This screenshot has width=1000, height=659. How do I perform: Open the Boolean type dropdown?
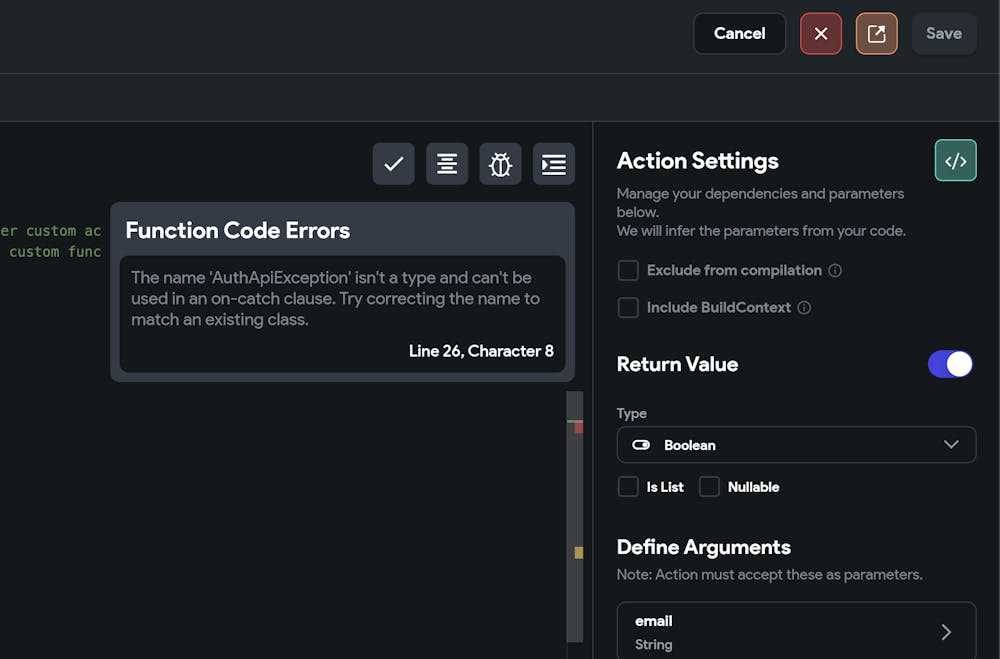pyautogui.click(x=796, y=445)
